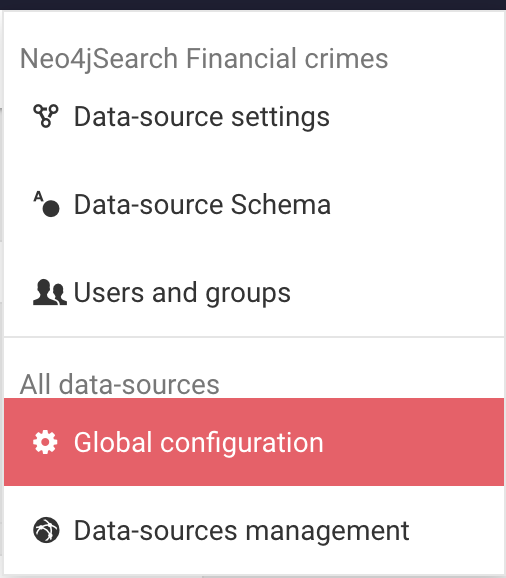Click the white gear icon for Global configuration
The height and width of the screenshot is (578, 506).
point(45,442)
